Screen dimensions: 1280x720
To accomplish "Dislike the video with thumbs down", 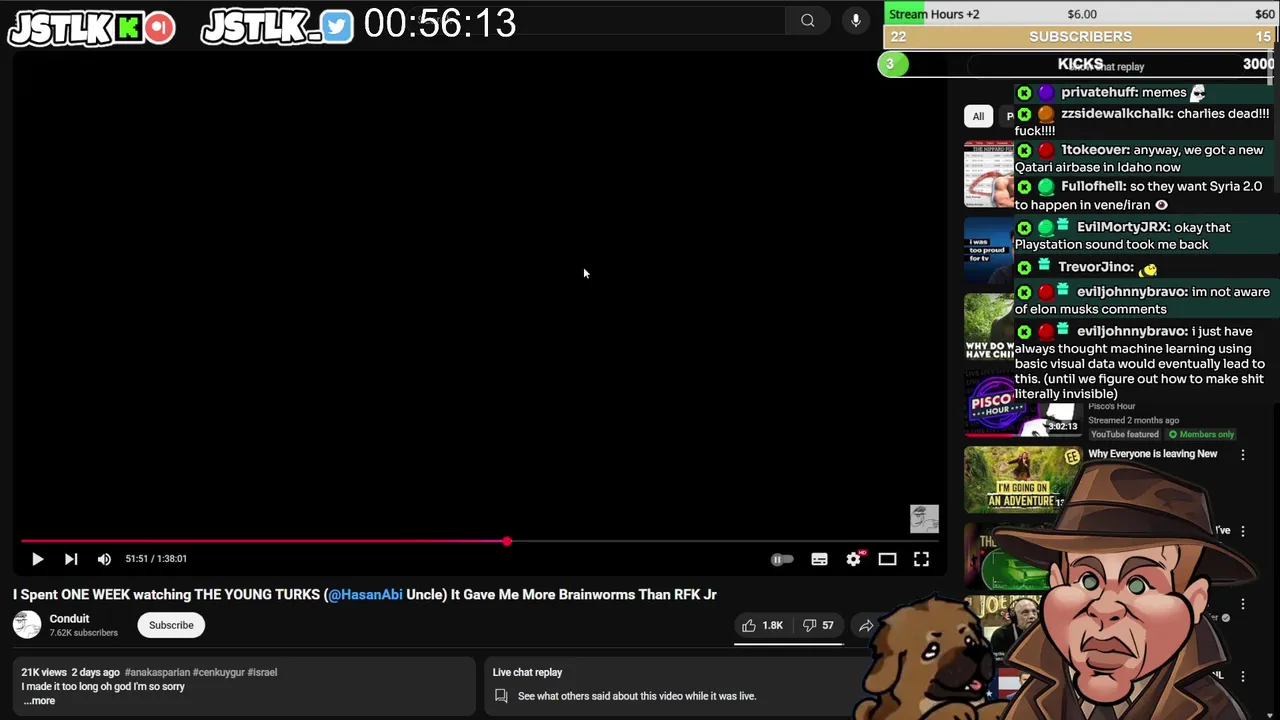I will (817, 625).
